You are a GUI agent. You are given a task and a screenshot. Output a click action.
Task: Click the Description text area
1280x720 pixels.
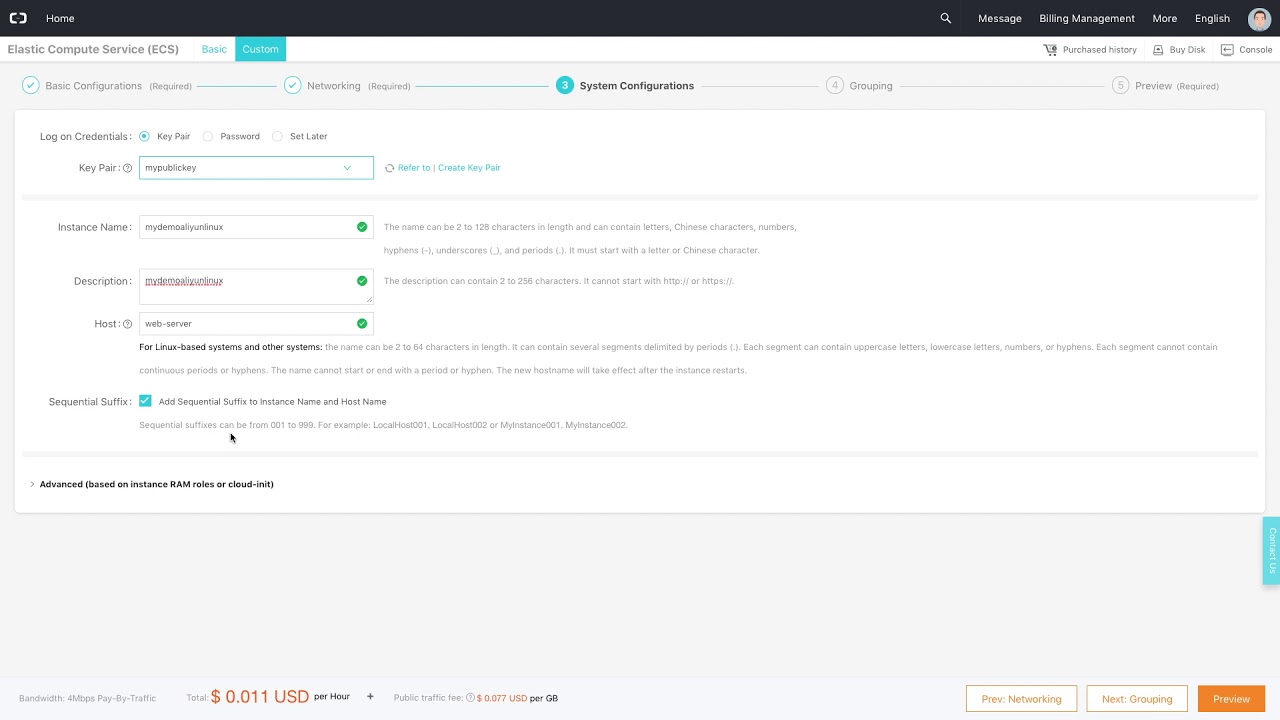tap(256, 286)
